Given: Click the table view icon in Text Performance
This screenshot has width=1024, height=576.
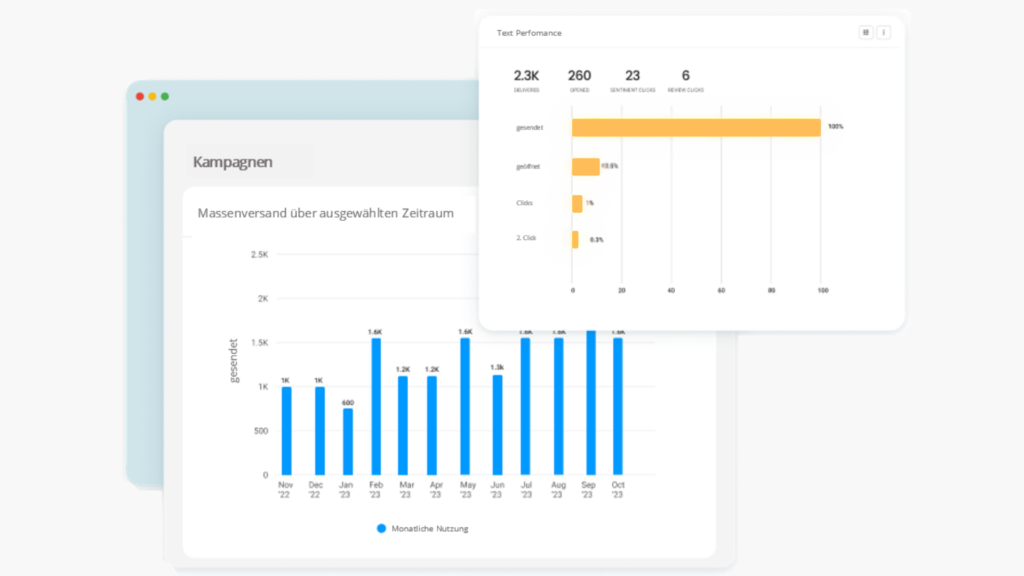Looking at the screenshot, I should (865, 32).
